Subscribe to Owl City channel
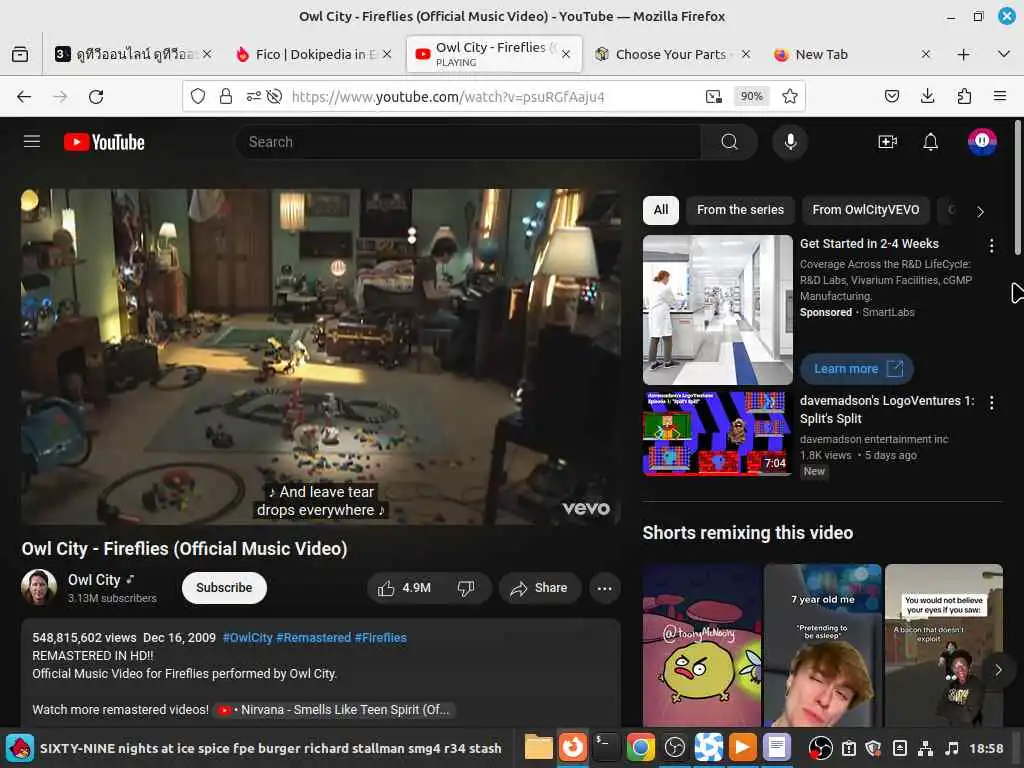The image size is (1024, 768). (224, 588)
